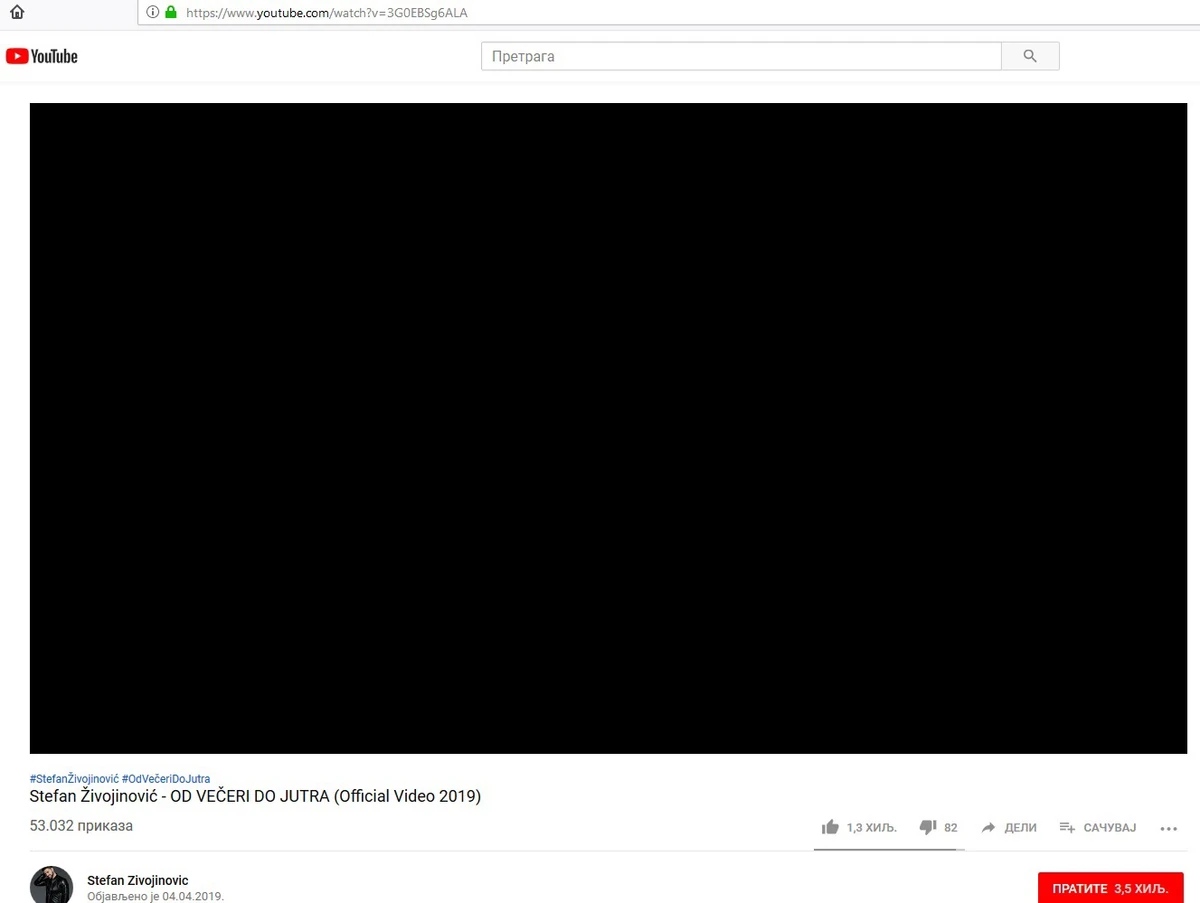Screen dimensions: 1200x903
Task: Open the #StefanŽivojinović hashtag link
Action: pyautogui.click(x=75, y=778)
